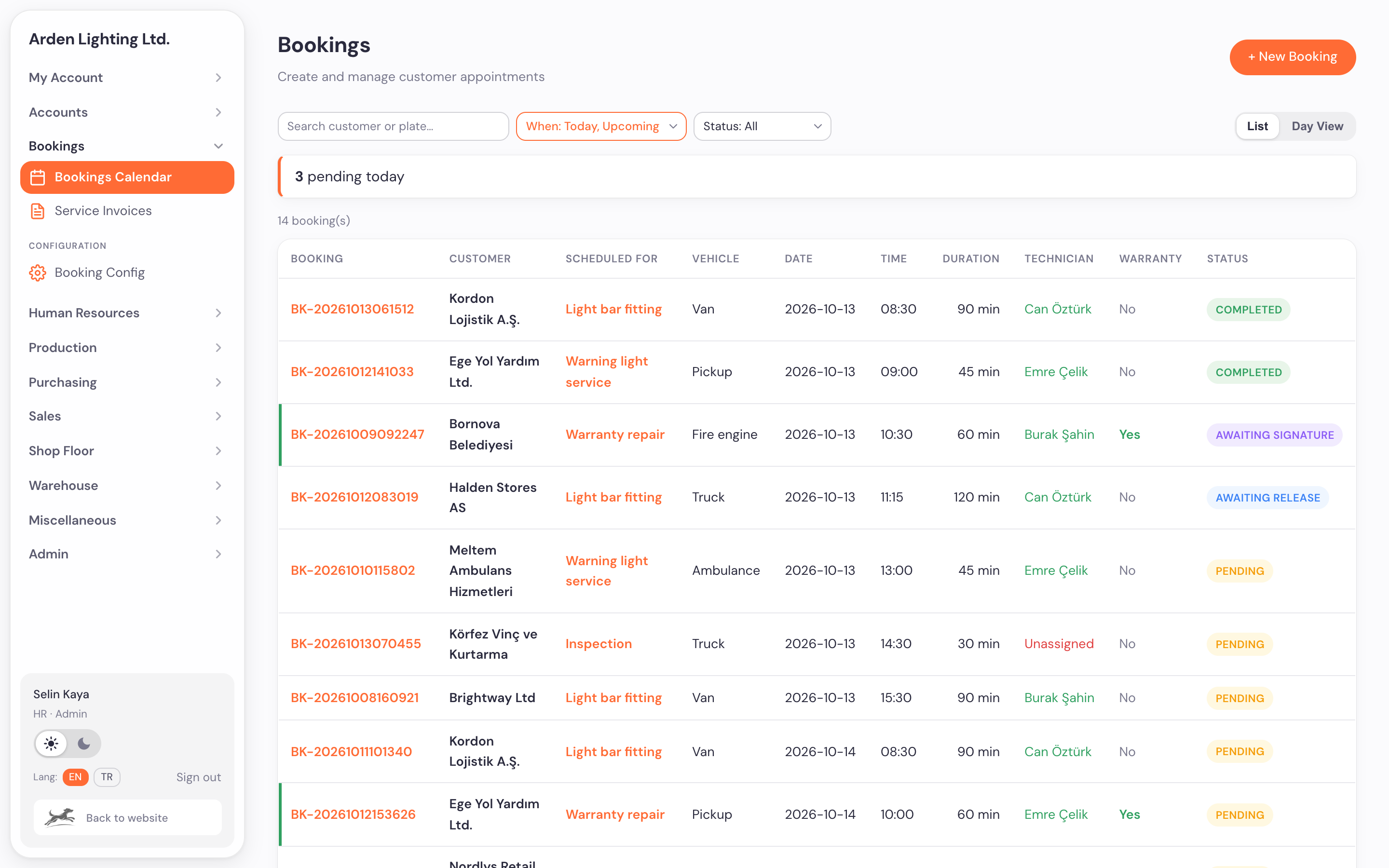Viewport: 1389px width, 868px height.
Task: Click the DURATION column header
Action: pyautogui.click(x=970, y=259)
